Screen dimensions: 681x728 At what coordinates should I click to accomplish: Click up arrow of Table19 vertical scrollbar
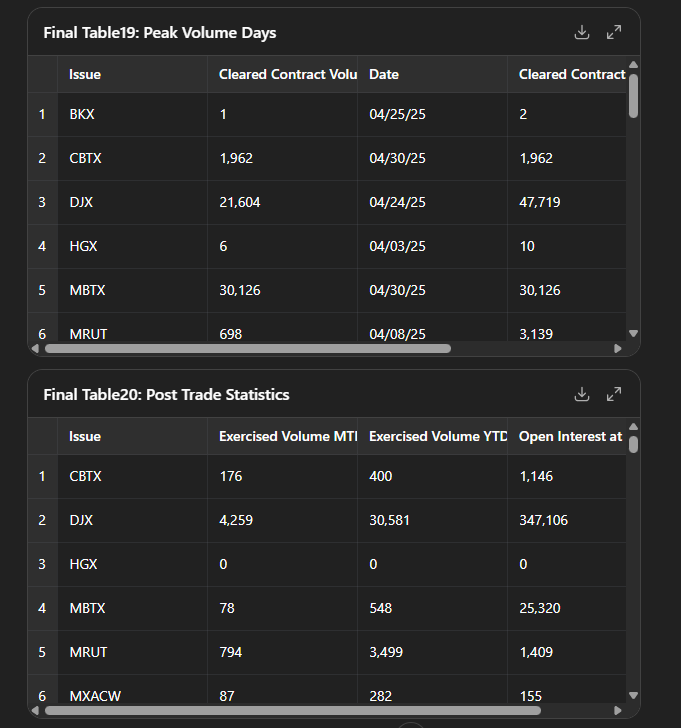click(x=633, y=65)
